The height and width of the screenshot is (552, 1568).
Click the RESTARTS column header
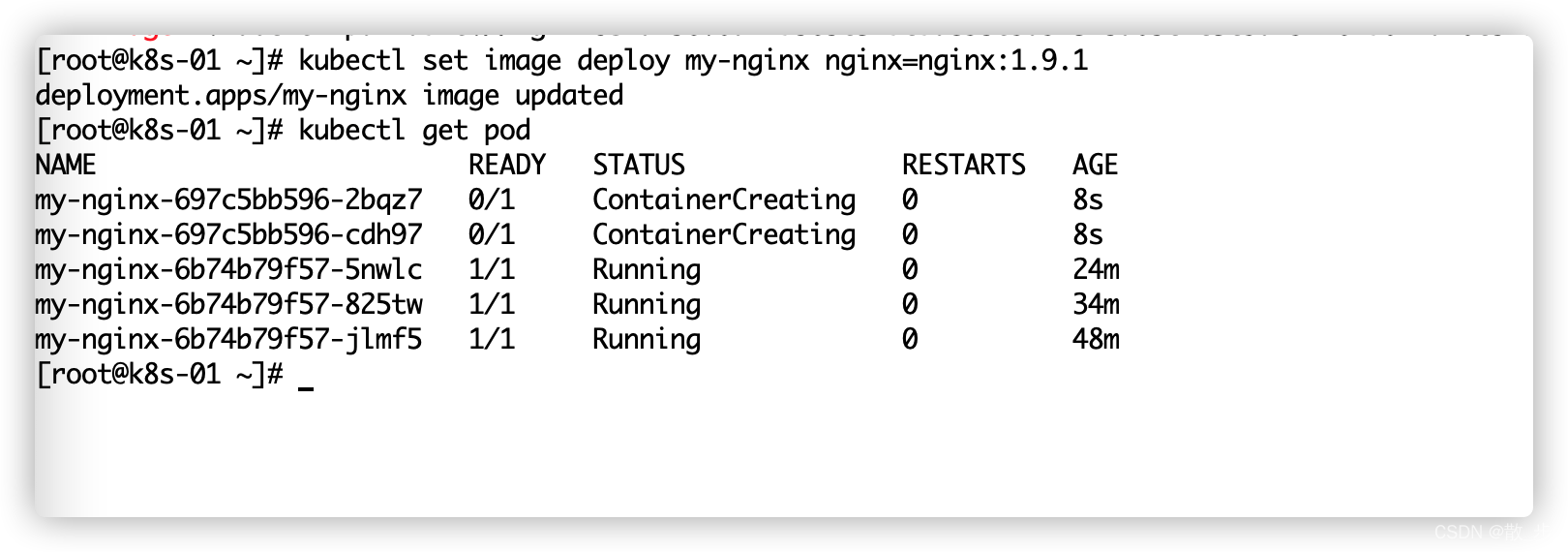pyautogui.click(x=964, y=165)
